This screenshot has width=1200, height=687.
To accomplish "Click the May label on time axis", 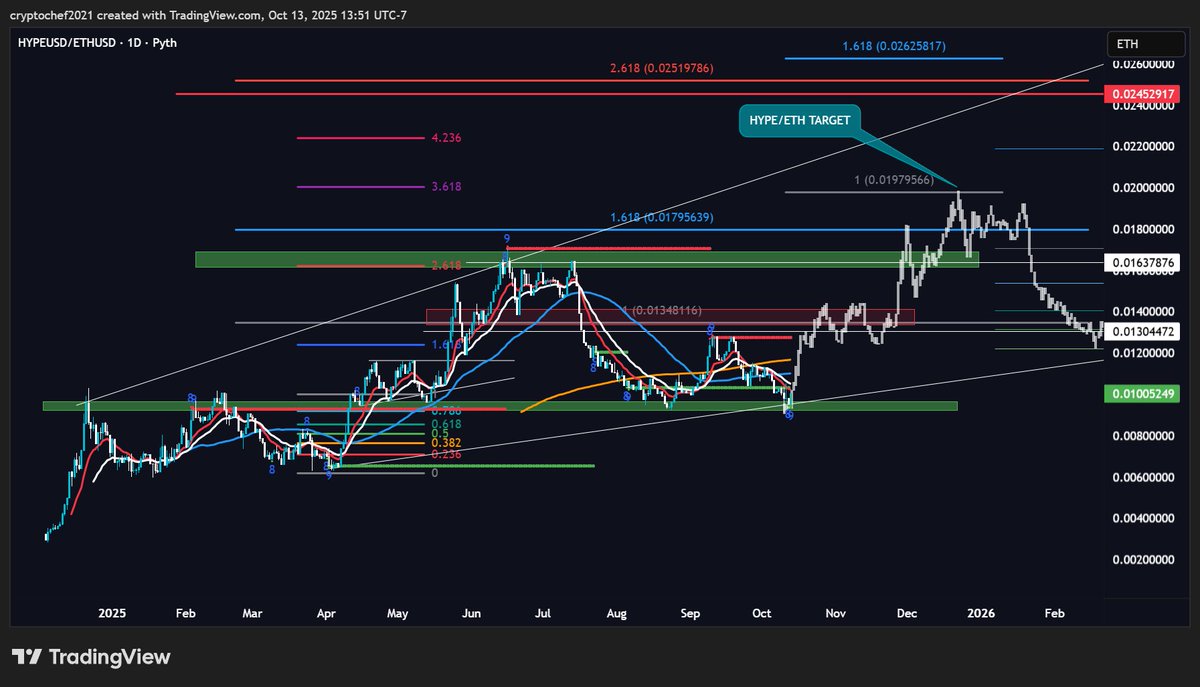I will (397, 612).
